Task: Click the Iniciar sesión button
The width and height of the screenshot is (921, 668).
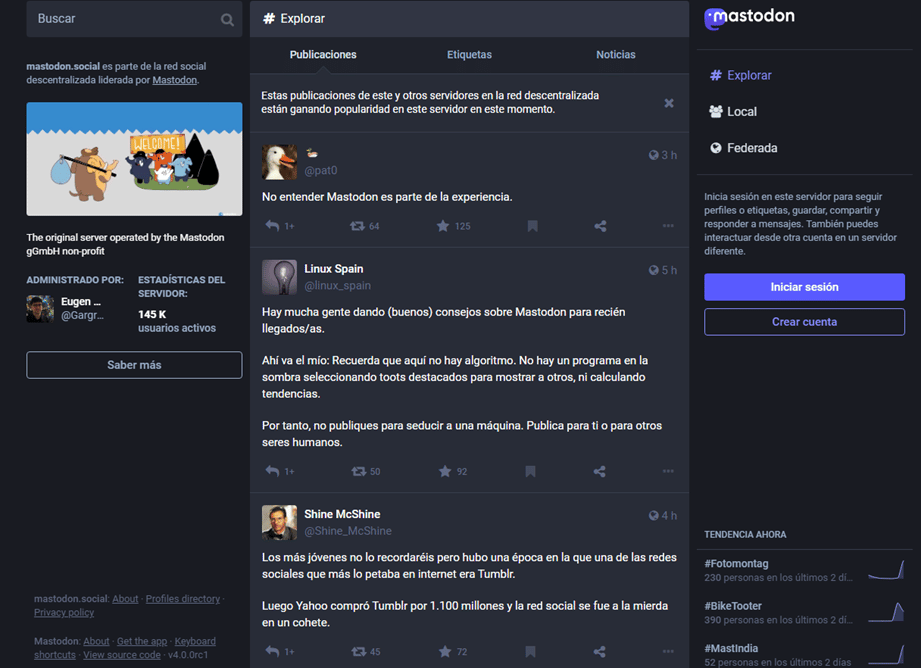Action: coord(804,287)
